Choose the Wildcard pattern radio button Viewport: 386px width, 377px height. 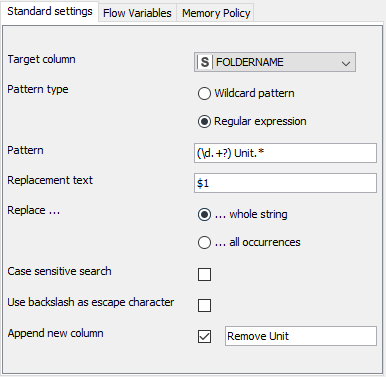click(x=204, y=93)
